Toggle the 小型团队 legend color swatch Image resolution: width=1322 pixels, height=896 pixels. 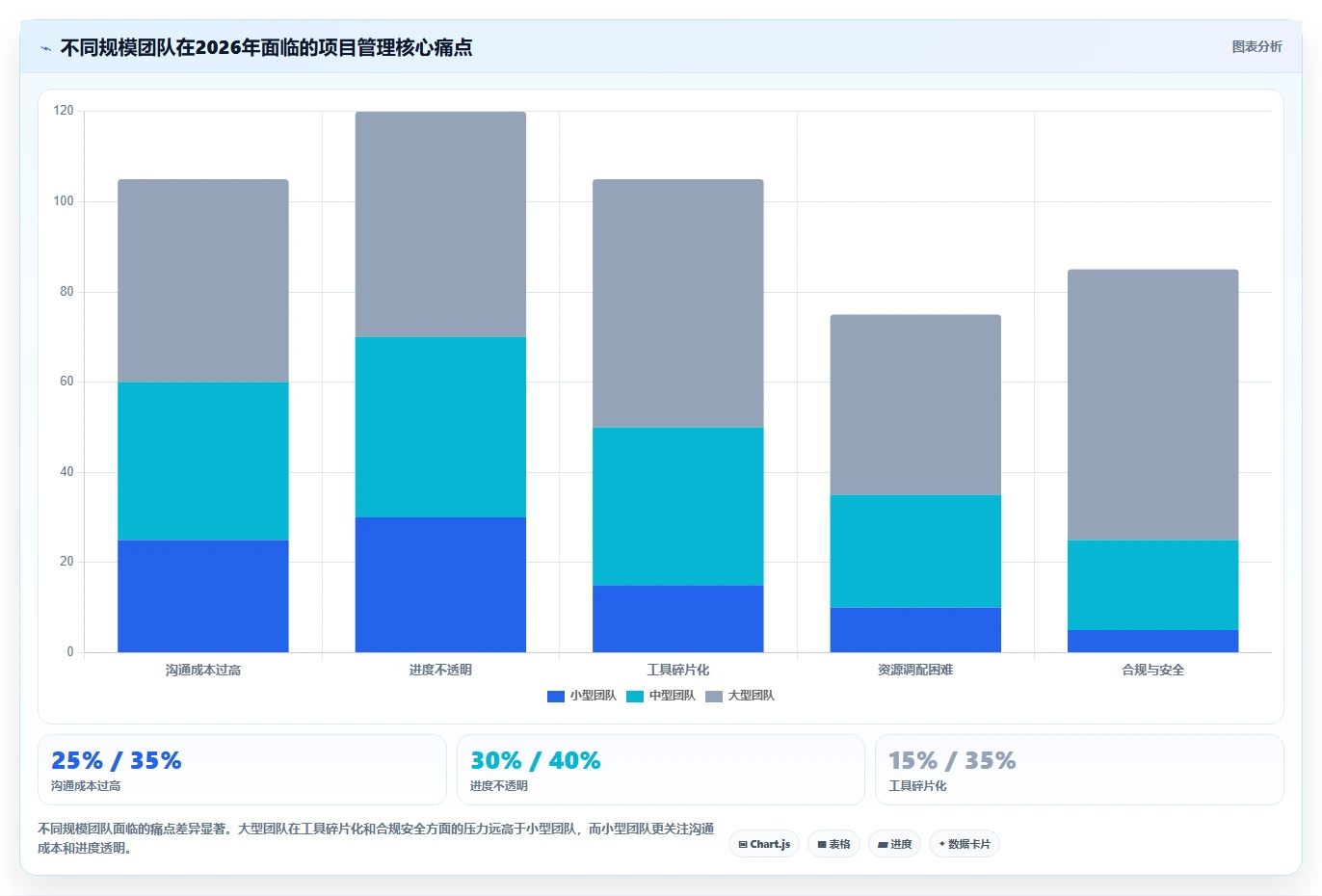click(x=555, y=697)
